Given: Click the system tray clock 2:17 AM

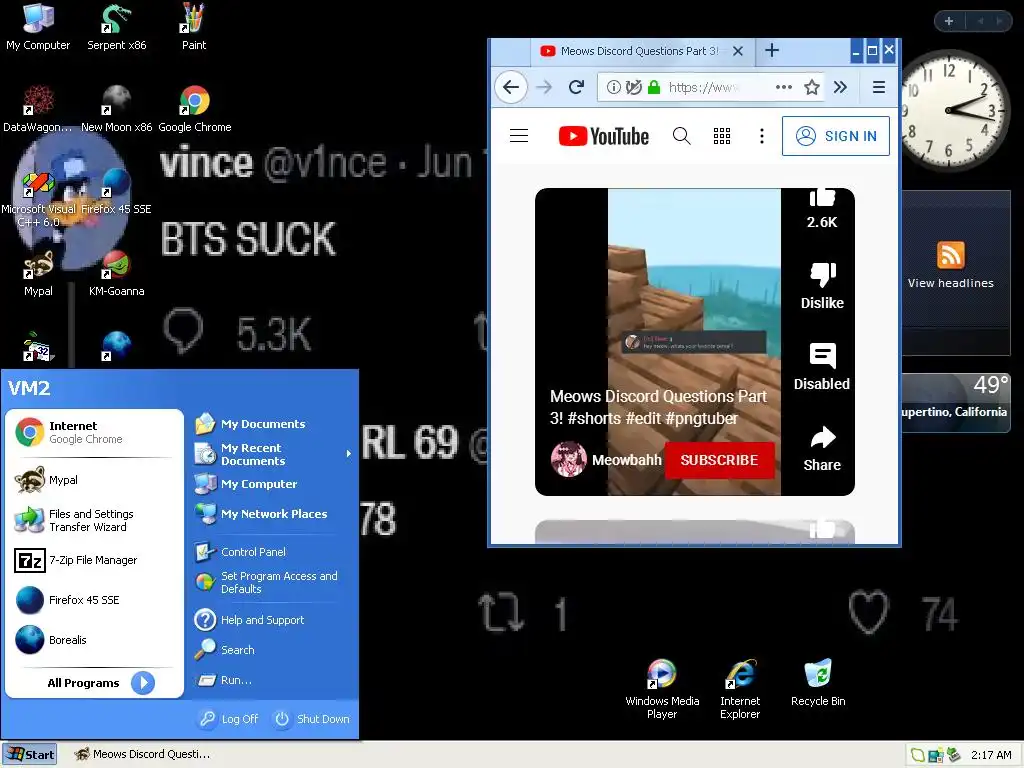Looking at the screenshot, I should (x=991, y=755).
